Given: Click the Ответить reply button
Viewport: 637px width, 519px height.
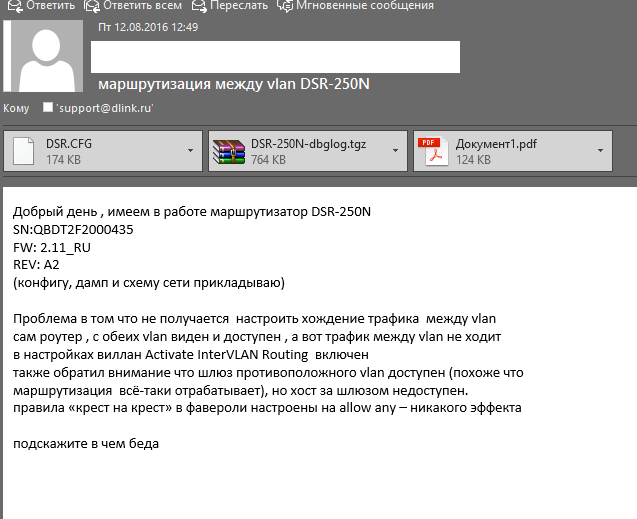Looking at the screenshot, I should pos(41,5).
